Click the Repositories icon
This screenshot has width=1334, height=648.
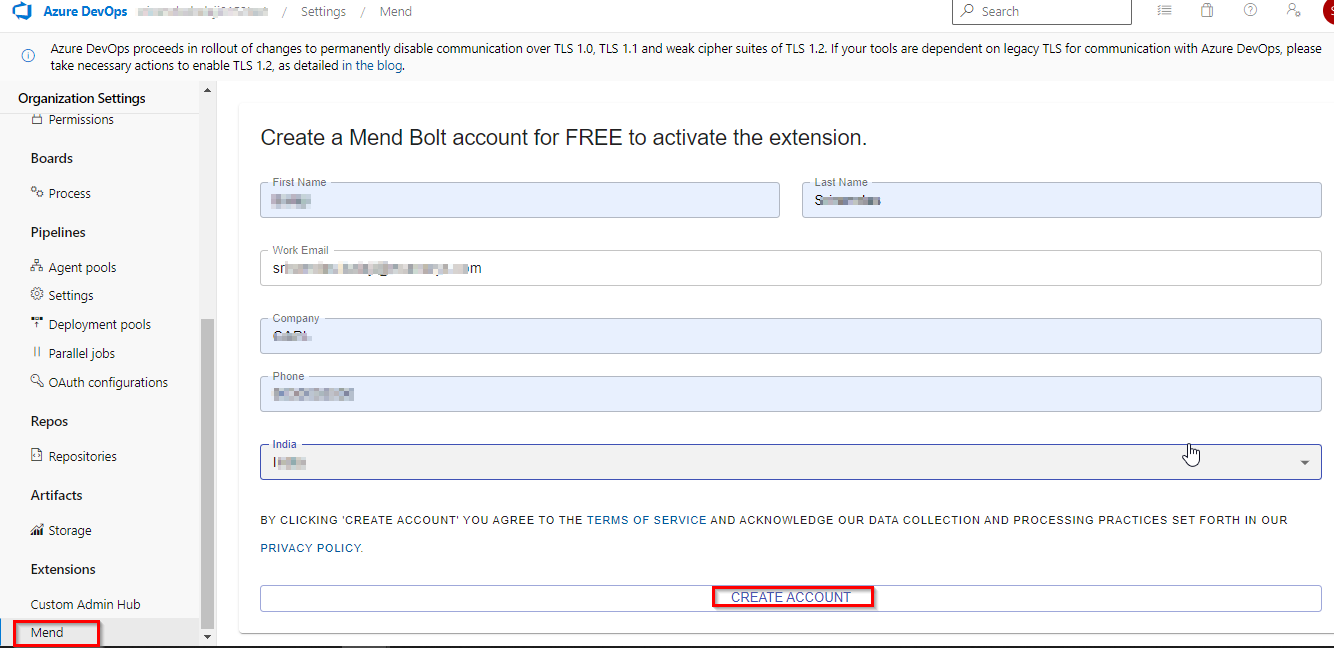tap(37, 455)
